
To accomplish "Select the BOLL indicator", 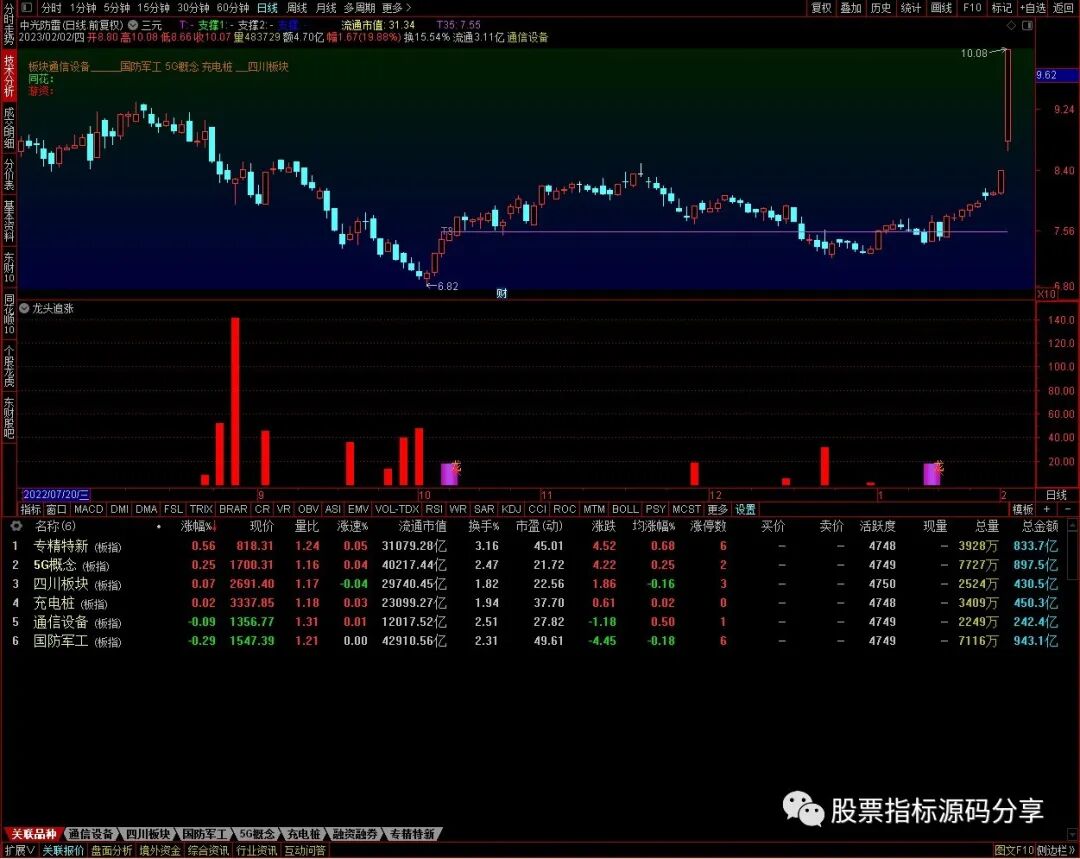I will tap(625, 509).
